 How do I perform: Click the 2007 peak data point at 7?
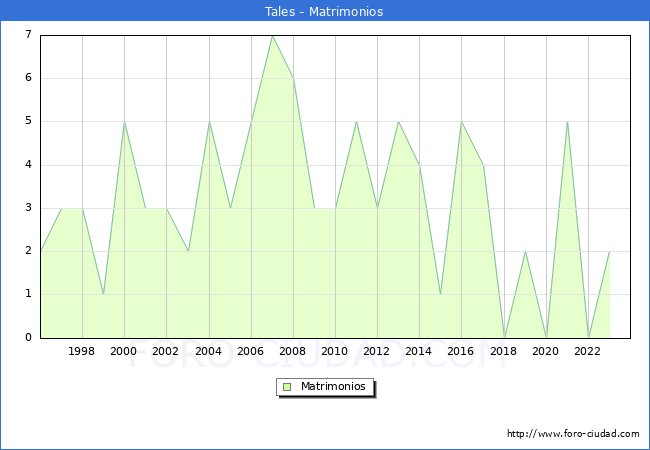click(272, 36)
